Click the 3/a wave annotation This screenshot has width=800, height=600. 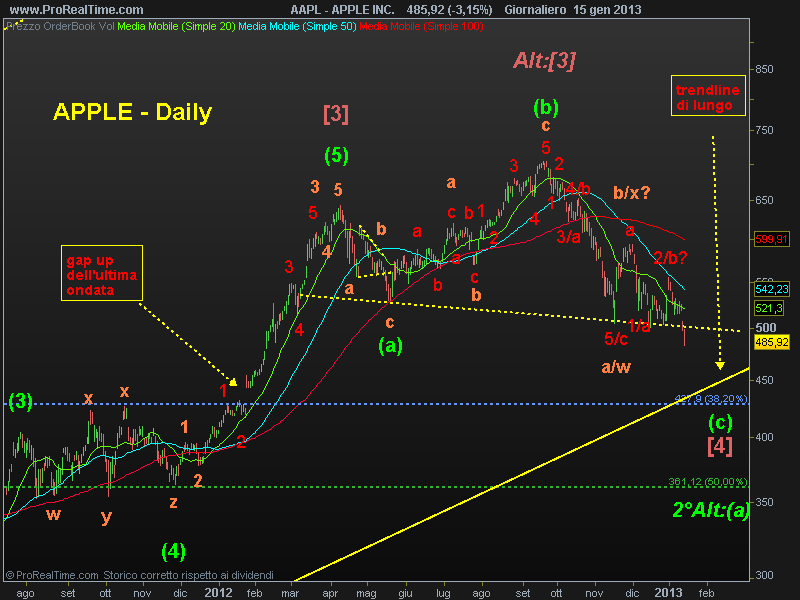568,236
